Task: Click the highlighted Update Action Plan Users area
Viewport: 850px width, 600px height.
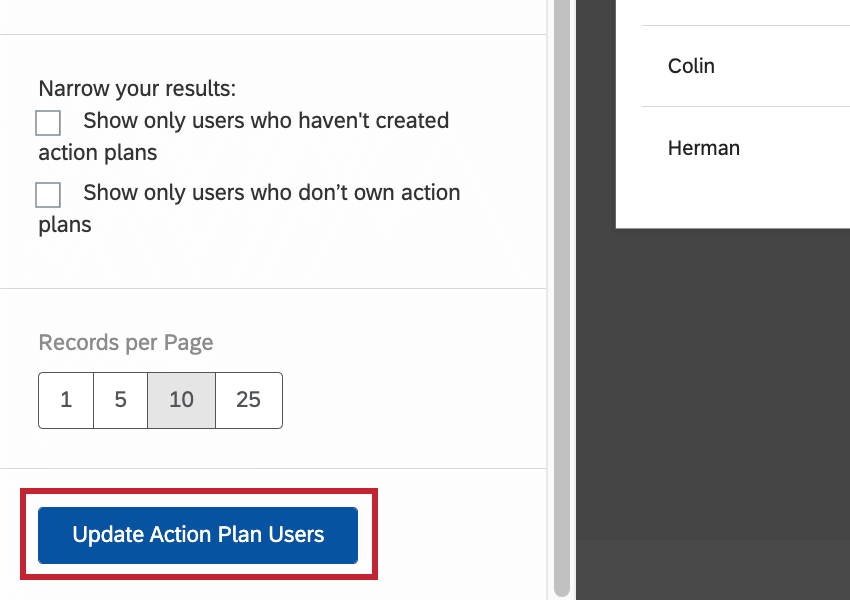Action: [197, 534]
